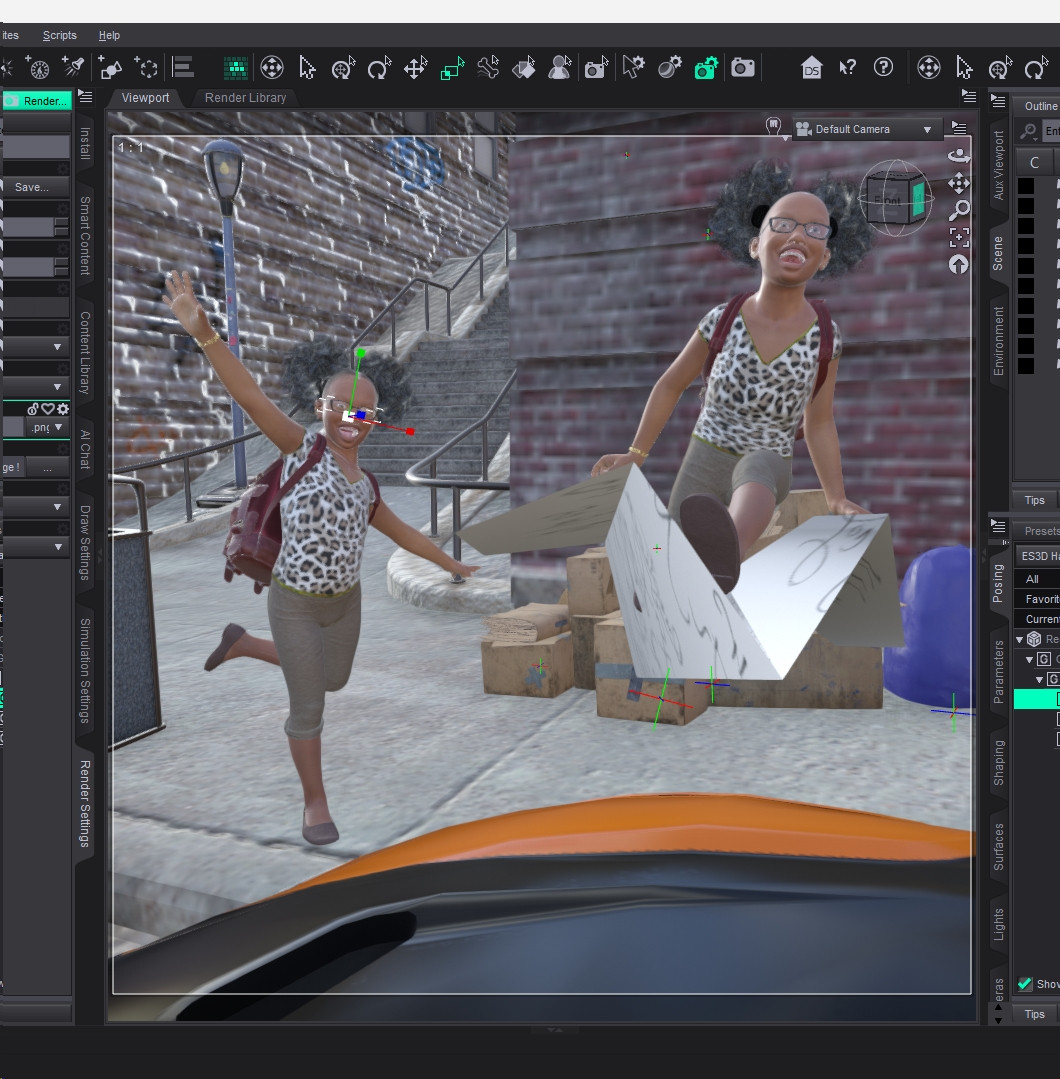Toggle the green Iray draw style icon
This screenshot has width=1060, height=1079.
point(235,67)
